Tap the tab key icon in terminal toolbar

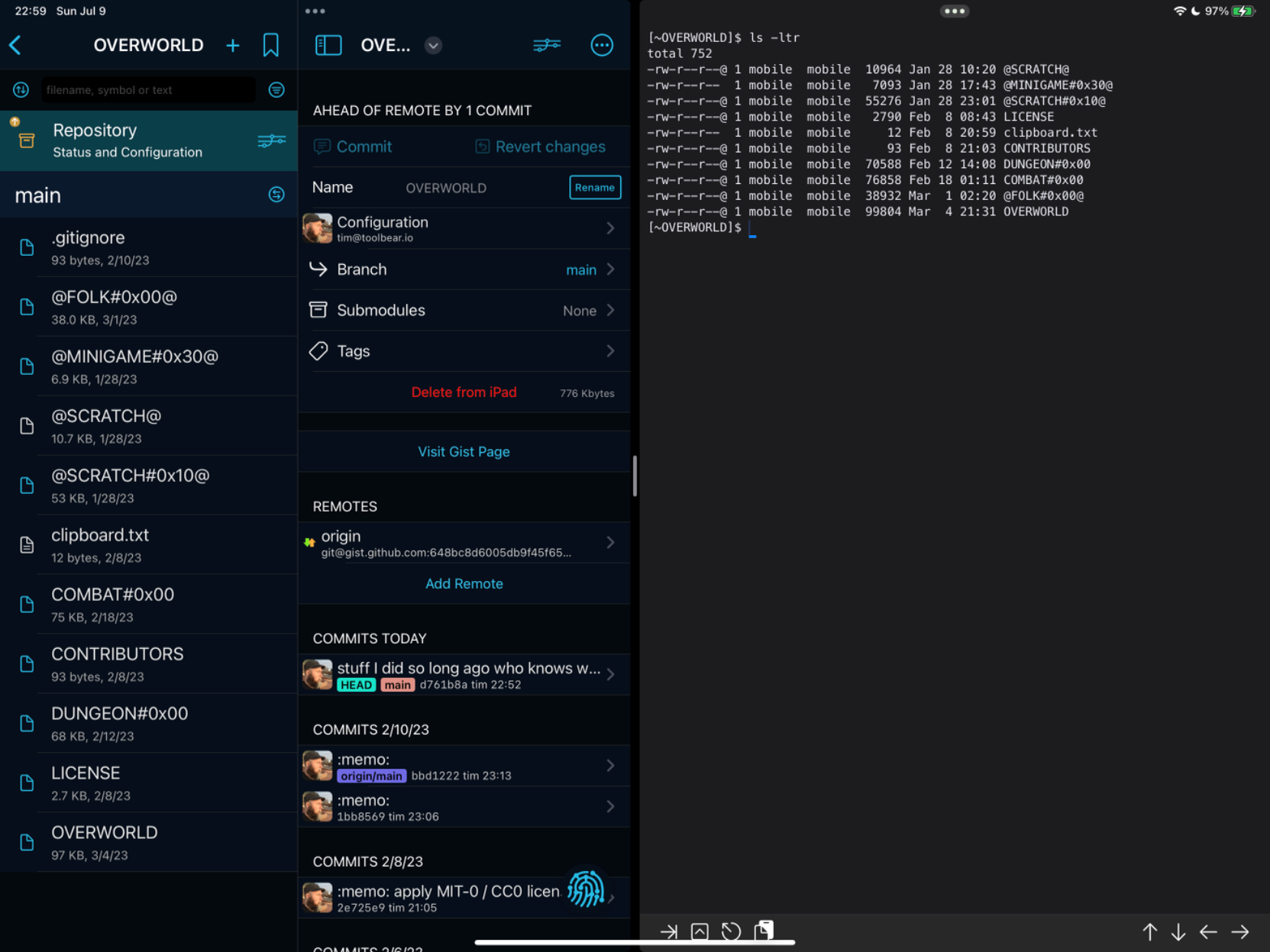point(668,931)
